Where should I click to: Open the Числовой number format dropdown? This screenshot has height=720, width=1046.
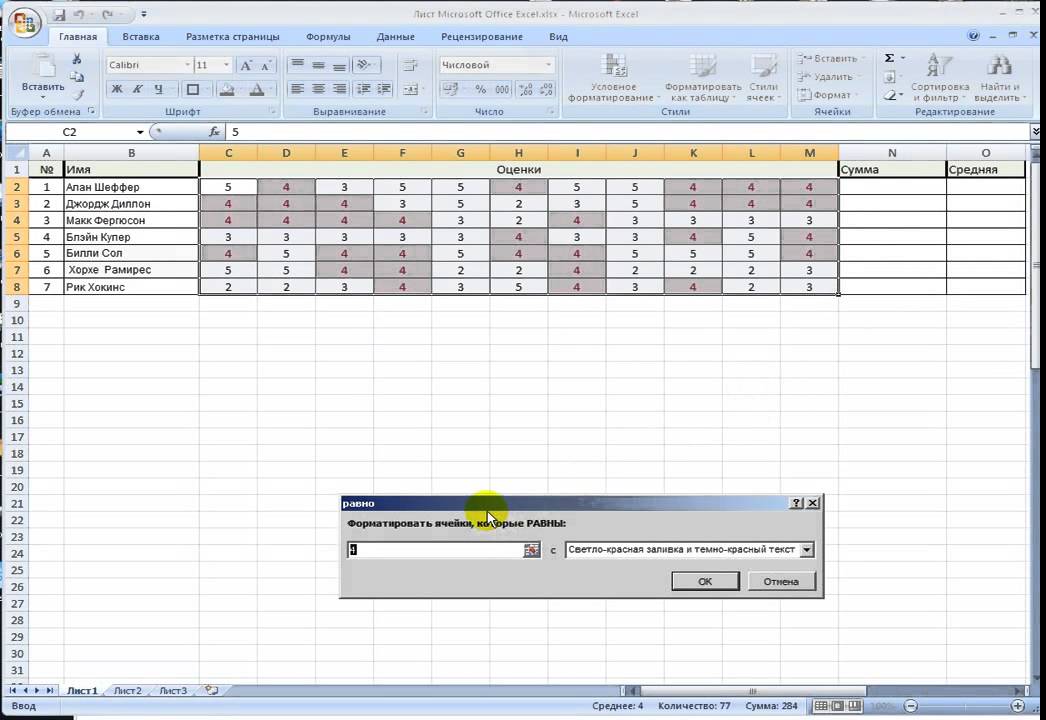548,65
